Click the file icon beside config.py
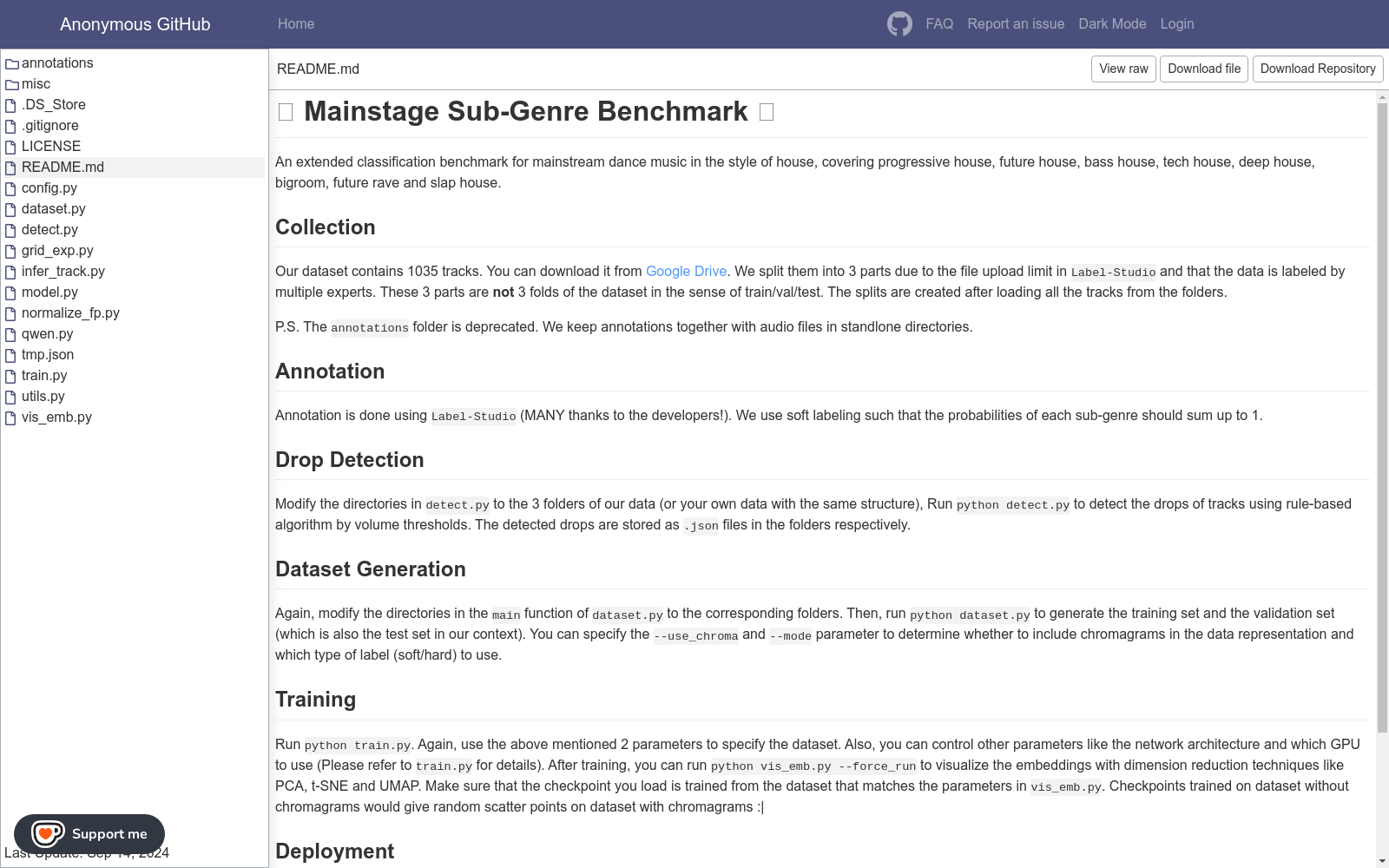Viewport: 1389px width, 868px height. pyautogui.click(x=11, y=188)
